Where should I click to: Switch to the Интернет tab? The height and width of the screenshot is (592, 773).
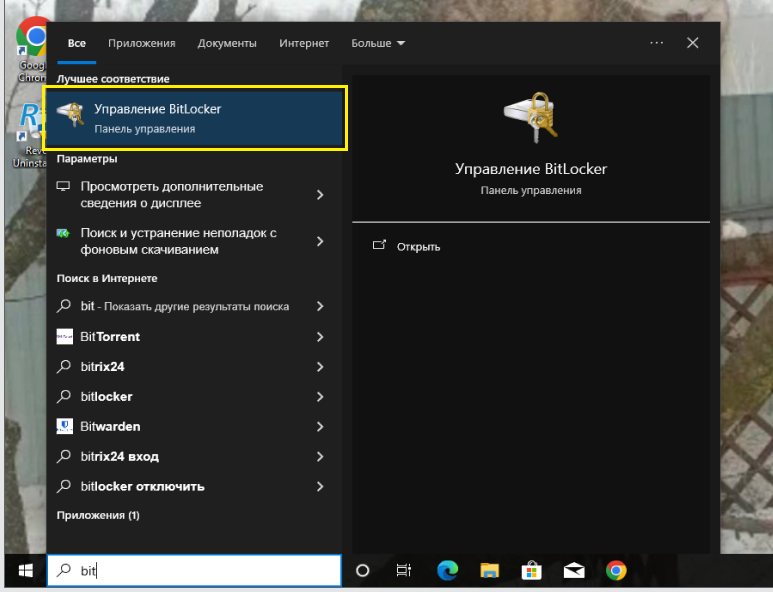[x=304, y=43]
